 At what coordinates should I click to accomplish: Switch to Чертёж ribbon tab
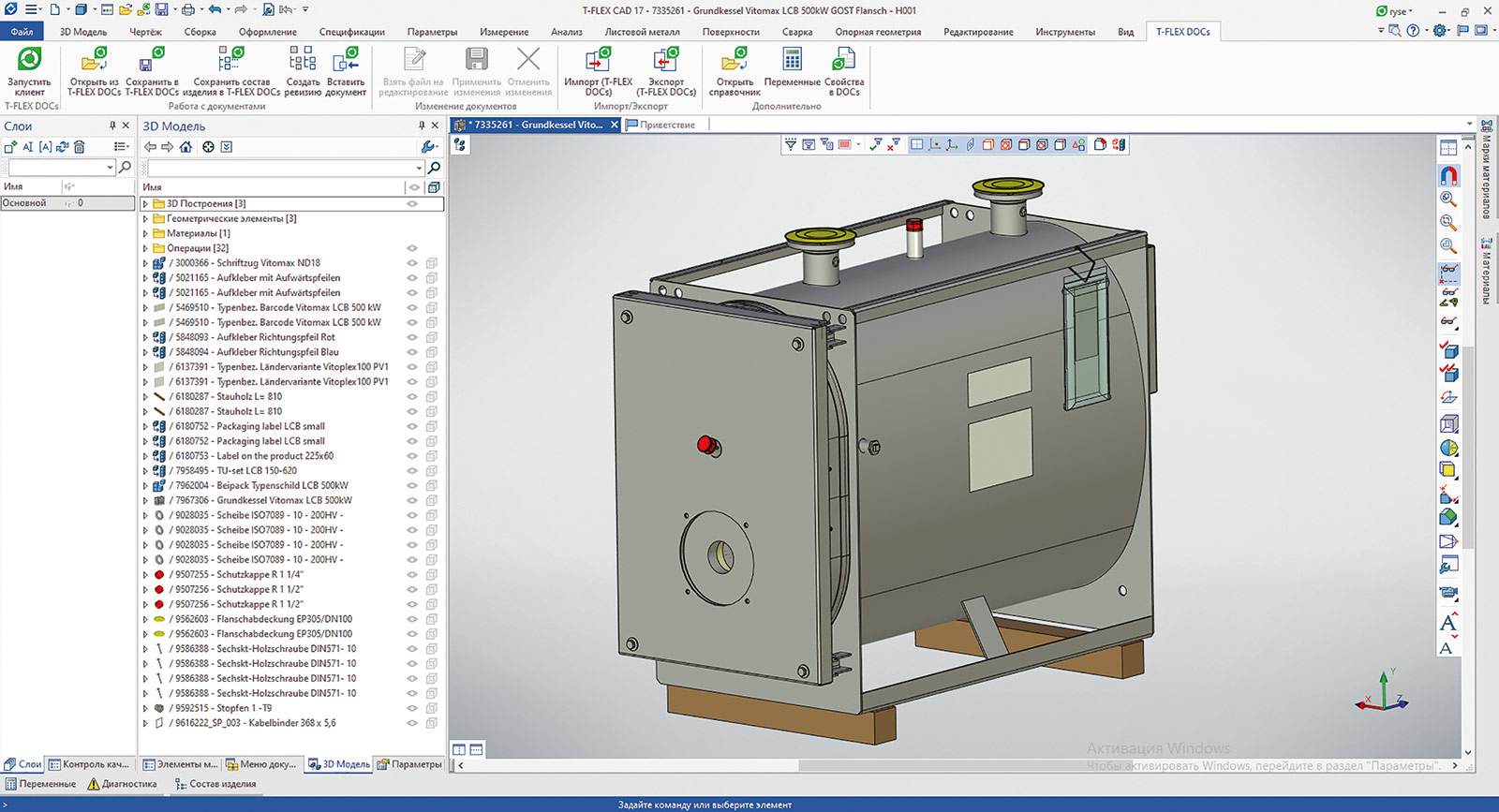[145, 32]
